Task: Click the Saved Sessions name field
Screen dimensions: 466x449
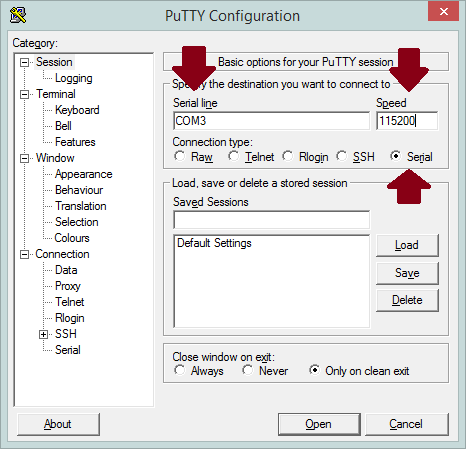Action: coord(271,220)
